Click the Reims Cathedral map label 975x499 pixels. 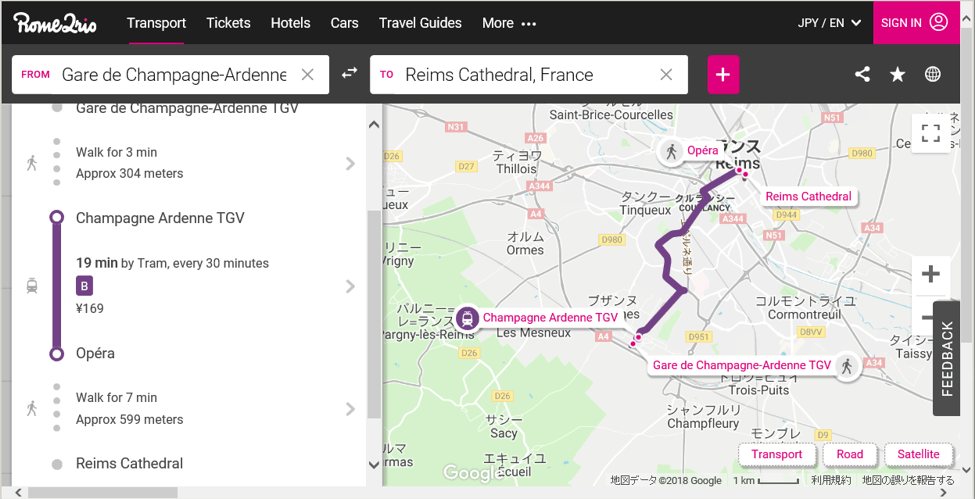click(x=808, y=197)
